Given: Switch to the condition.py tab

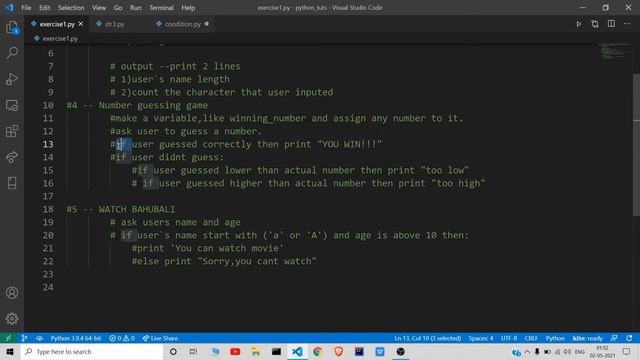Looking at the screenshot, I should pyautogui.click(x=182, y=24).
